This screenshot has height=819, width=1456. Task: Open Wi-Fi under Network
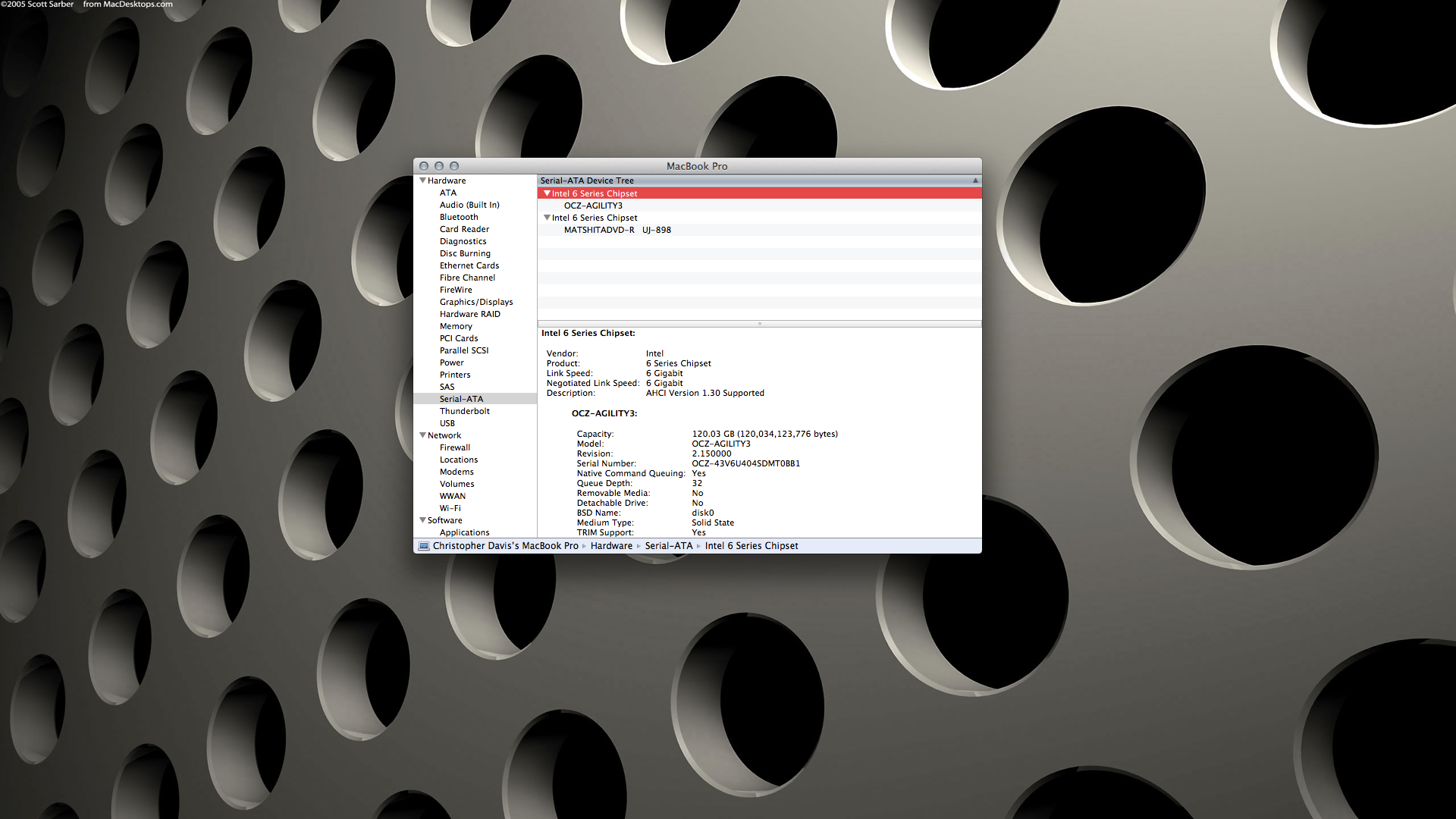[450, 508]
